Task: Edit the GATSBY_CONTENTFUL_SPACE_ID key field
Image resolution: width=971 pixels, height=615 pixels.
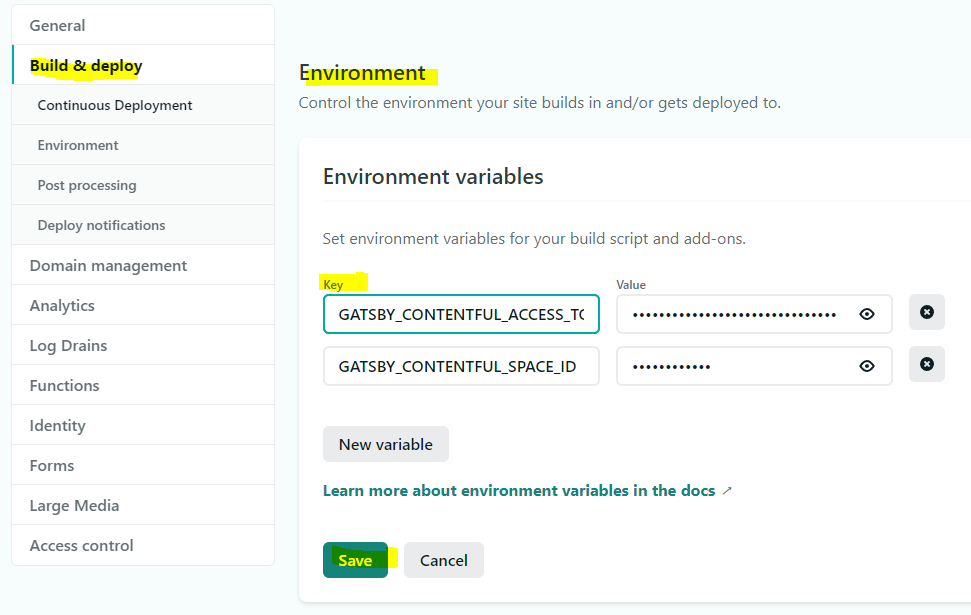Action: 461,366
